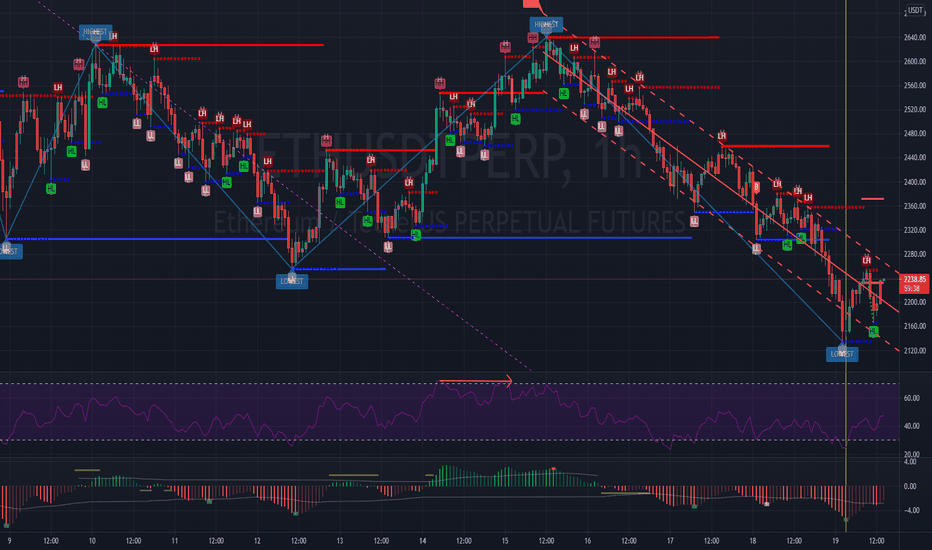Screen dimensions: 932x550
Task: Click the 4.00 value on the histogram scale
Action: coord(910,461)
